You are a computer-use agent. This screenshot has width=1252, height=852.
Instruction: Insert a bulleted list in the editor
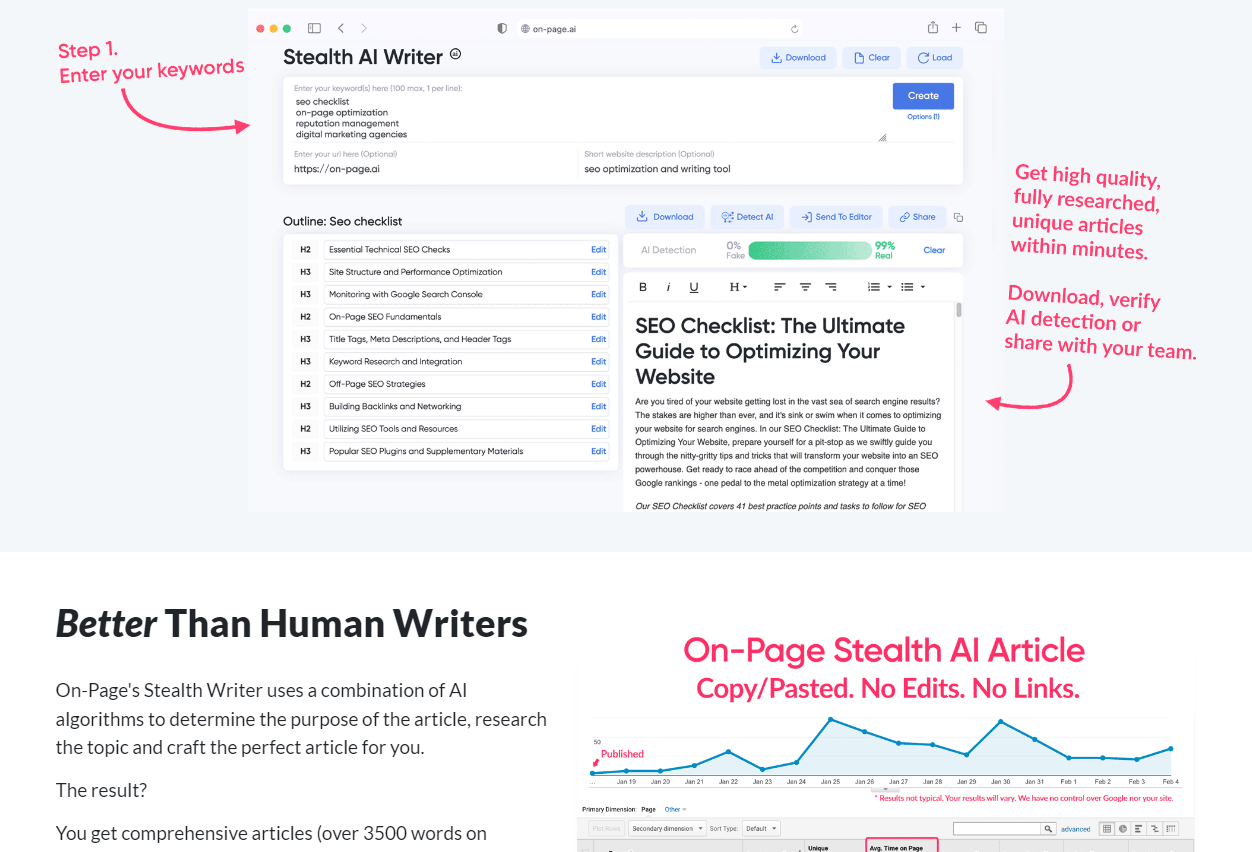tap(907, 287)
